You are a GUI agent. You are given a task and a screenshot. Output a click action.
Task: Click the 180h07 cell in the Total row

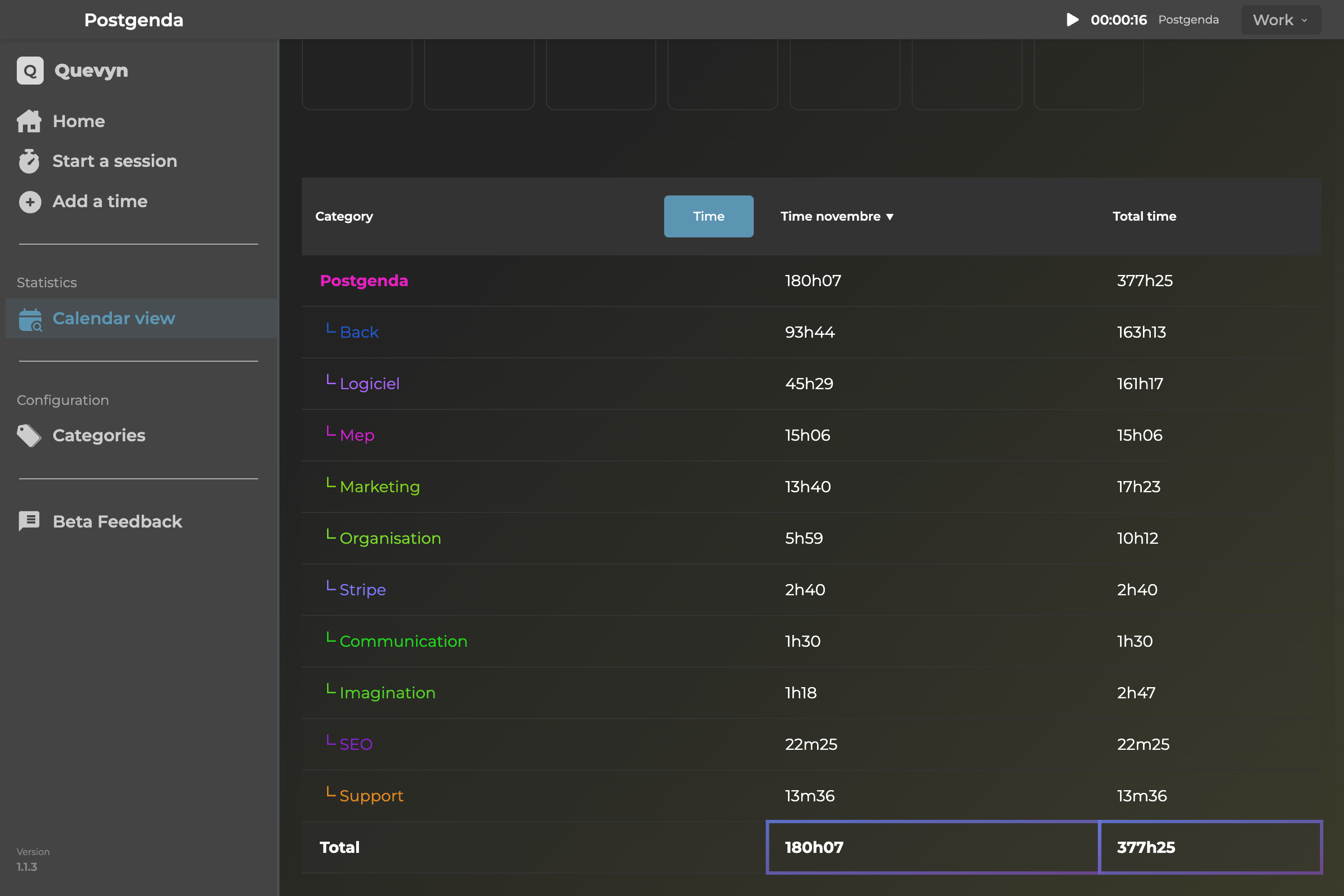pos(932,847)
